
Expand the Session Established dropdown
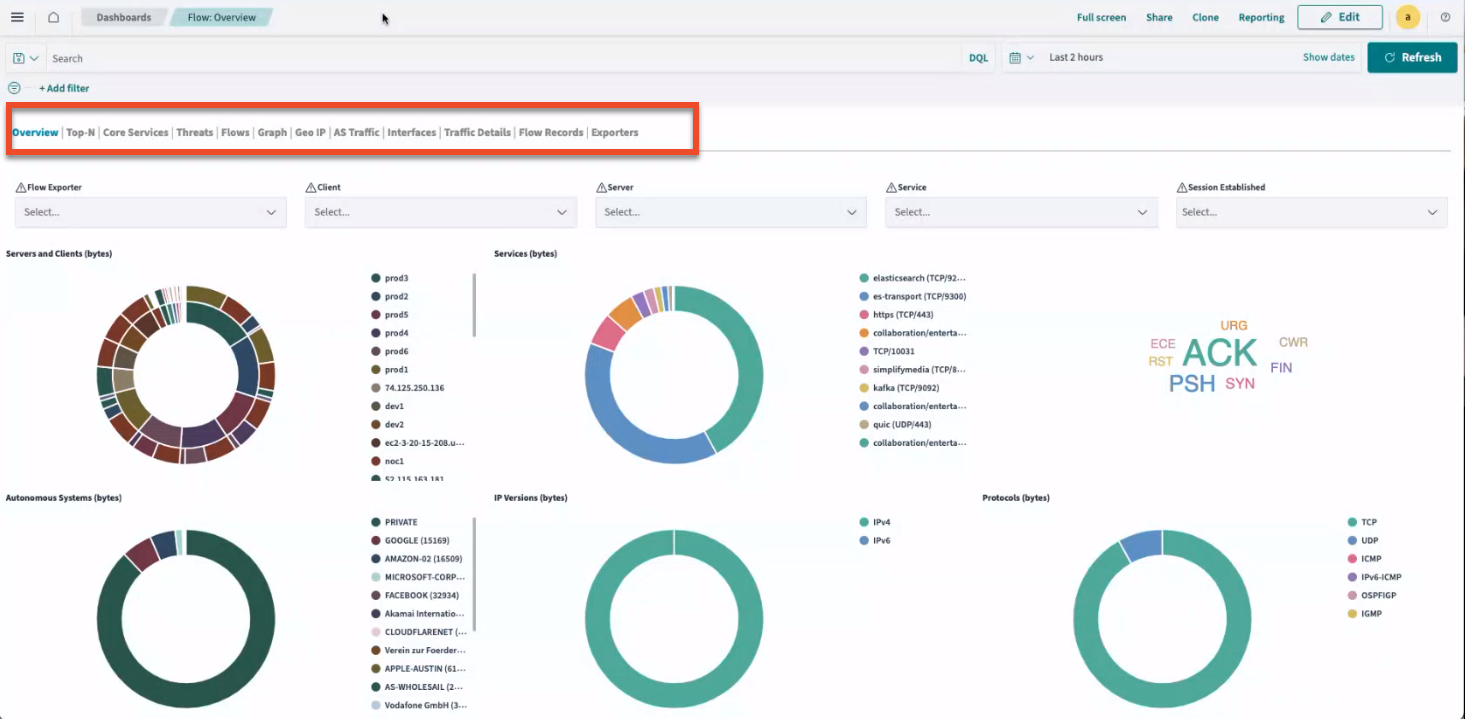coord(1310,212)
